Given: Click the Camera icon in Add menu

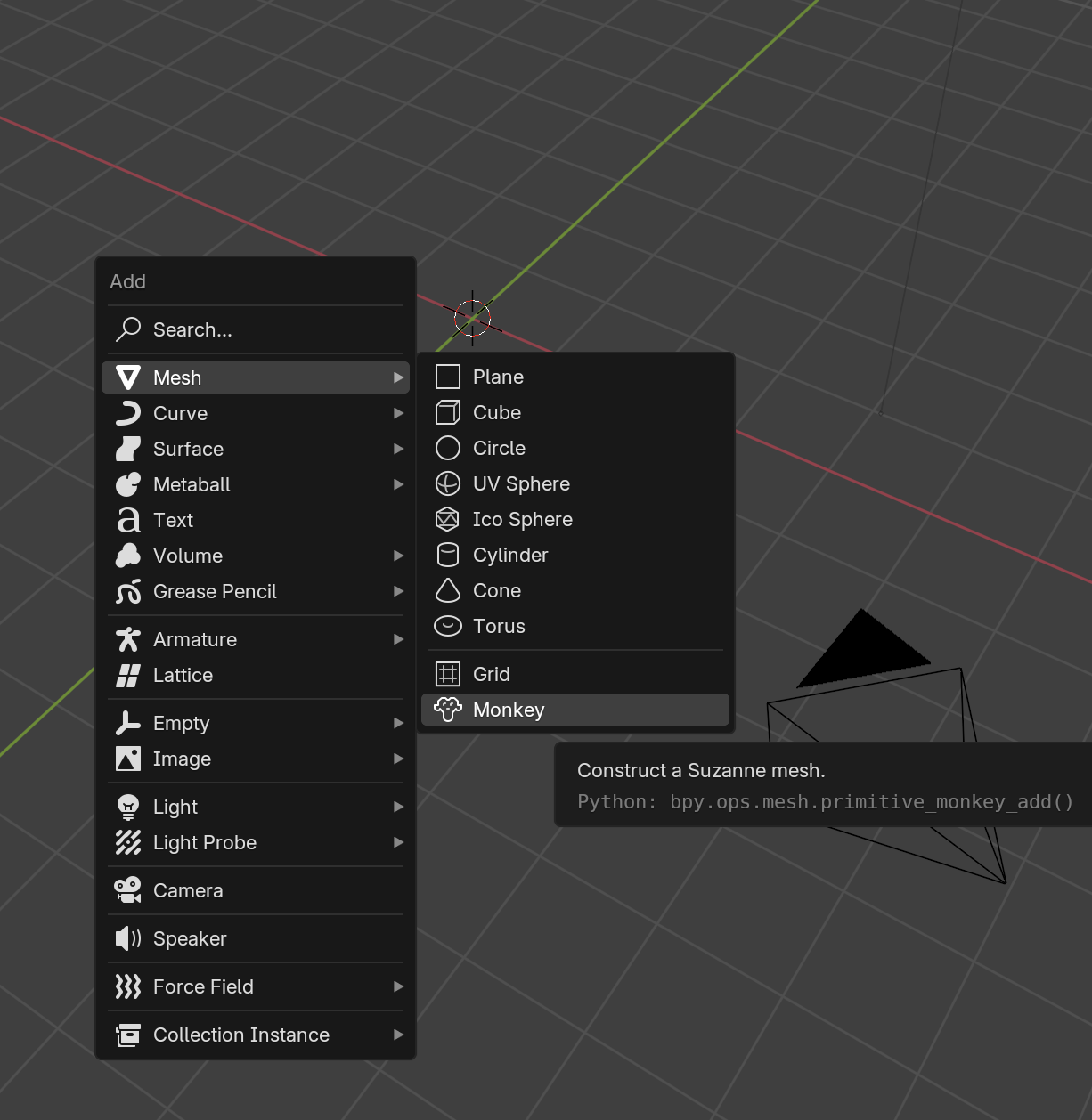Looking at the screenshot, I should [x=128, y=890].
